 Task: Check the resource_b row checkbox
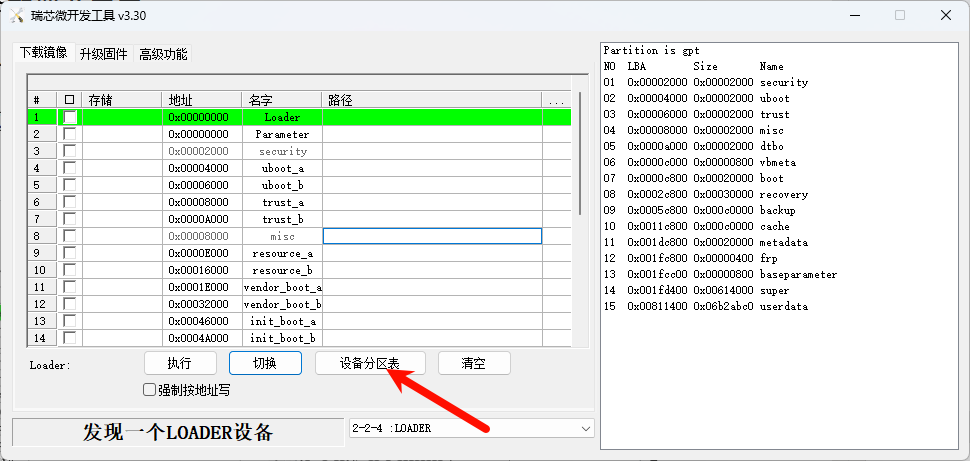pyautogui.click(x=70, y=270)
